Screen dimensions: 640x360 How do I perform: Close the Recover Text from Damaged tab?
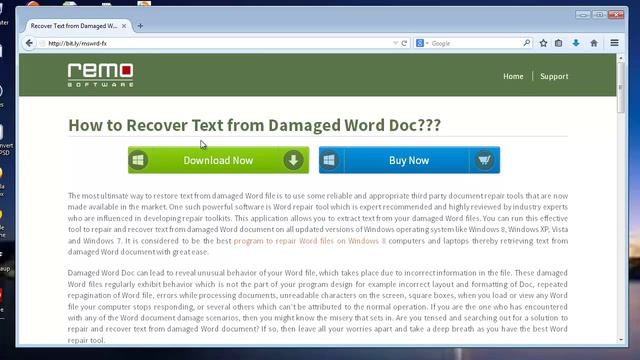pos(124,26)
